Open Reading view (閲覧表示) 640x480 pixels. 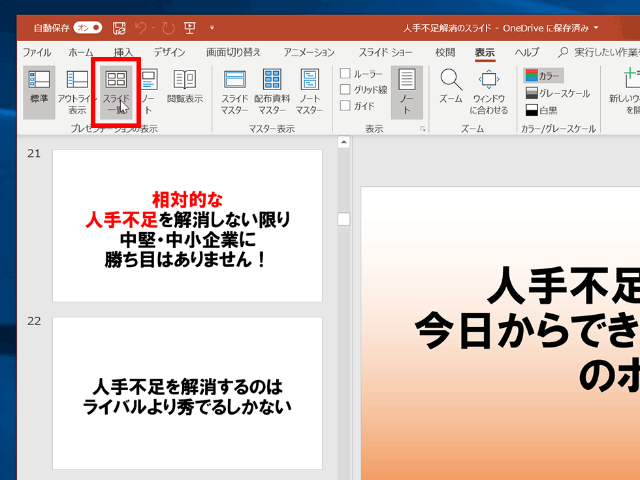pyautogui.click(x=184, y=90)
